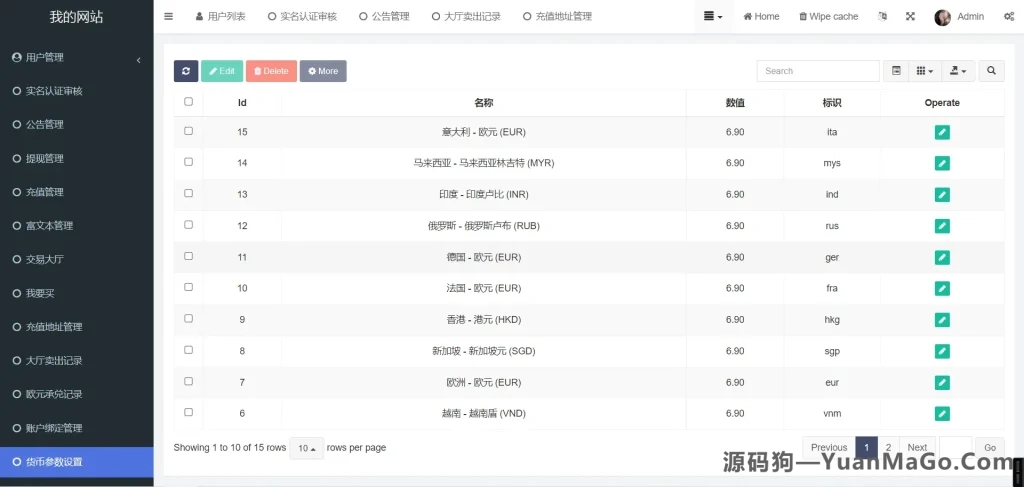Click the Edit toolbar button
This screenshot has width=1024, height=487.
(x=222, y=71)
